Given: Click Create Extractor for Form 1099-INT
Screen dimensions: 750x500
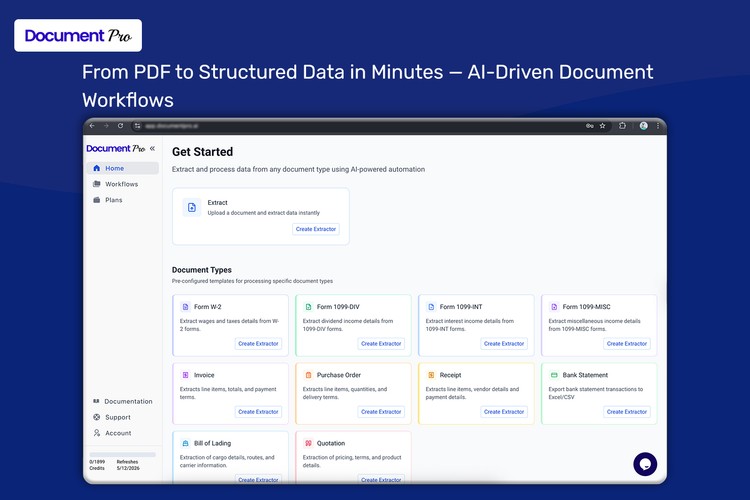Looking at the screenshot, I should (x=504, y=344).
